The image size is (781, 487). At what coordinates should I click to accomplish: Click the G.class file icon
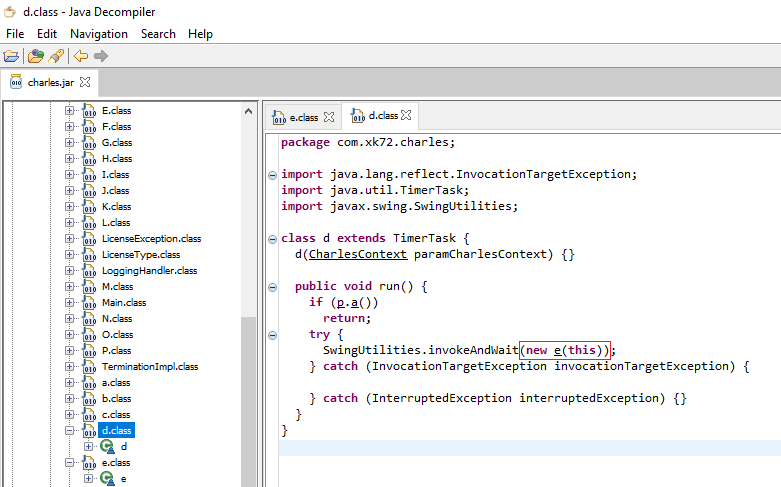coord(89,142)
